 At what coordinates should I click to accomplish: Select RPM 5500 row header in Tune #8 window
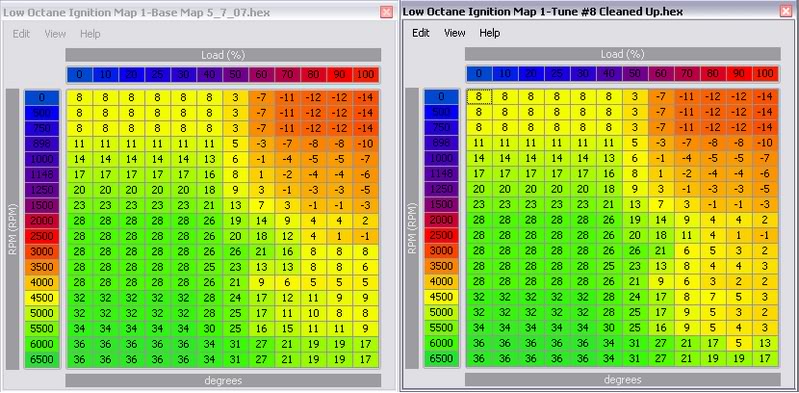click(441, 328)
